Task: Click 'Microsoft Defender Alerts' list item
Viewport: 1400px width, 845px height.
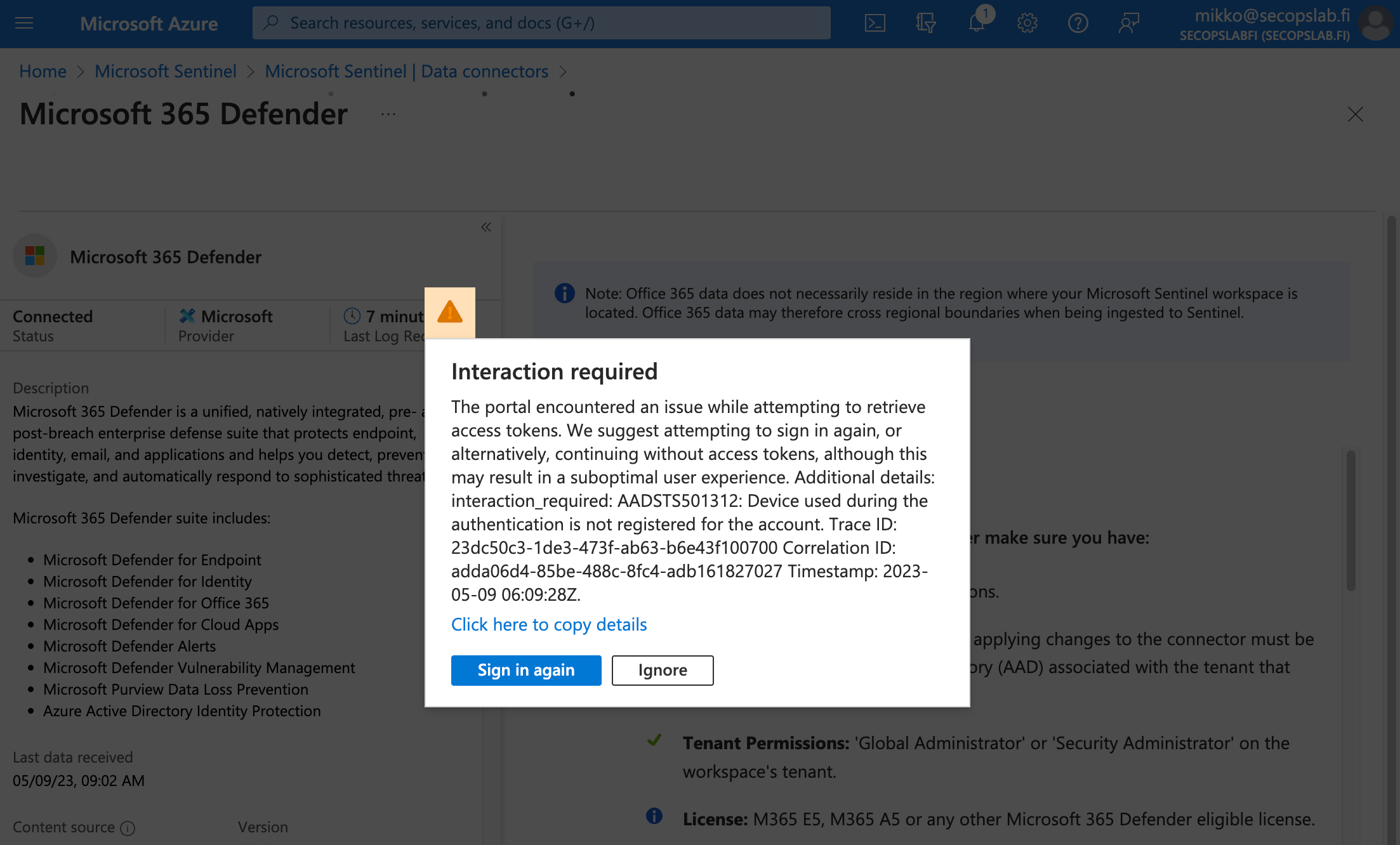Action: (129, 646)
